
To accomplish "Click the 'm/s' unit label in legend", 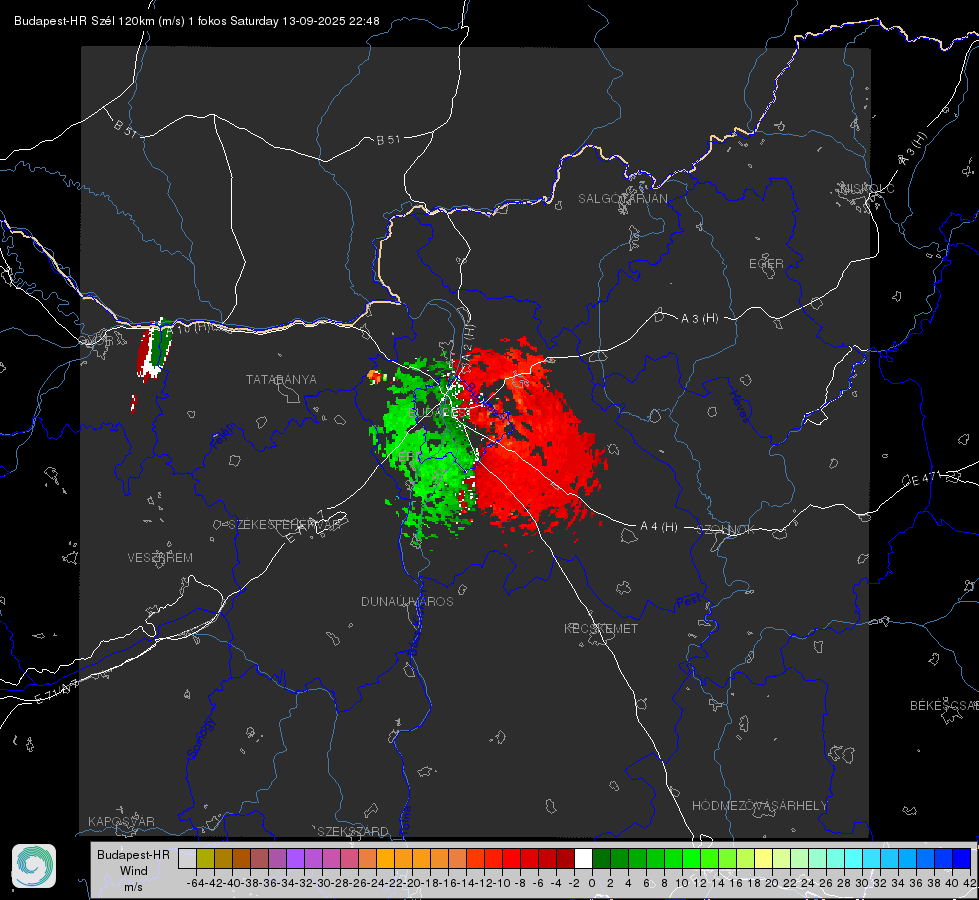I will (133, 886).
